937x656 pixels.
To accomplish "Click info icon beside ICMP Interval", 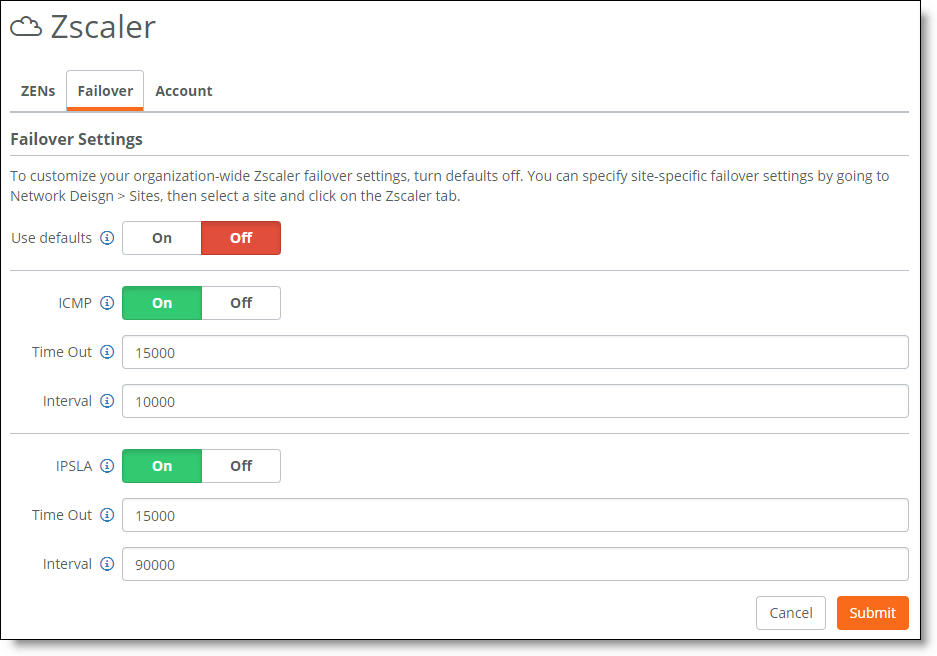I will click(107, 401).
